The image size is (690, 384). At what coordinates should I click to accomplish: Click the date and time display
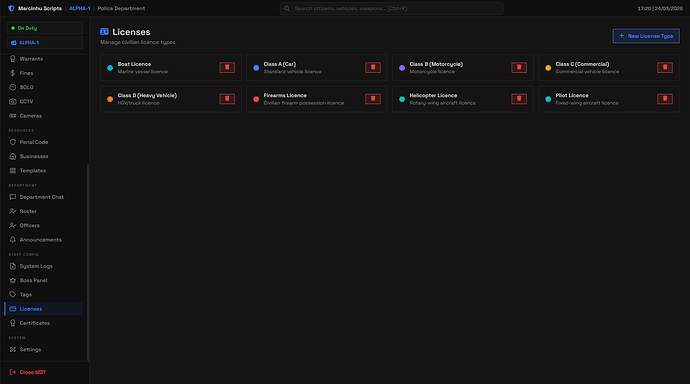tap(660, 8)
